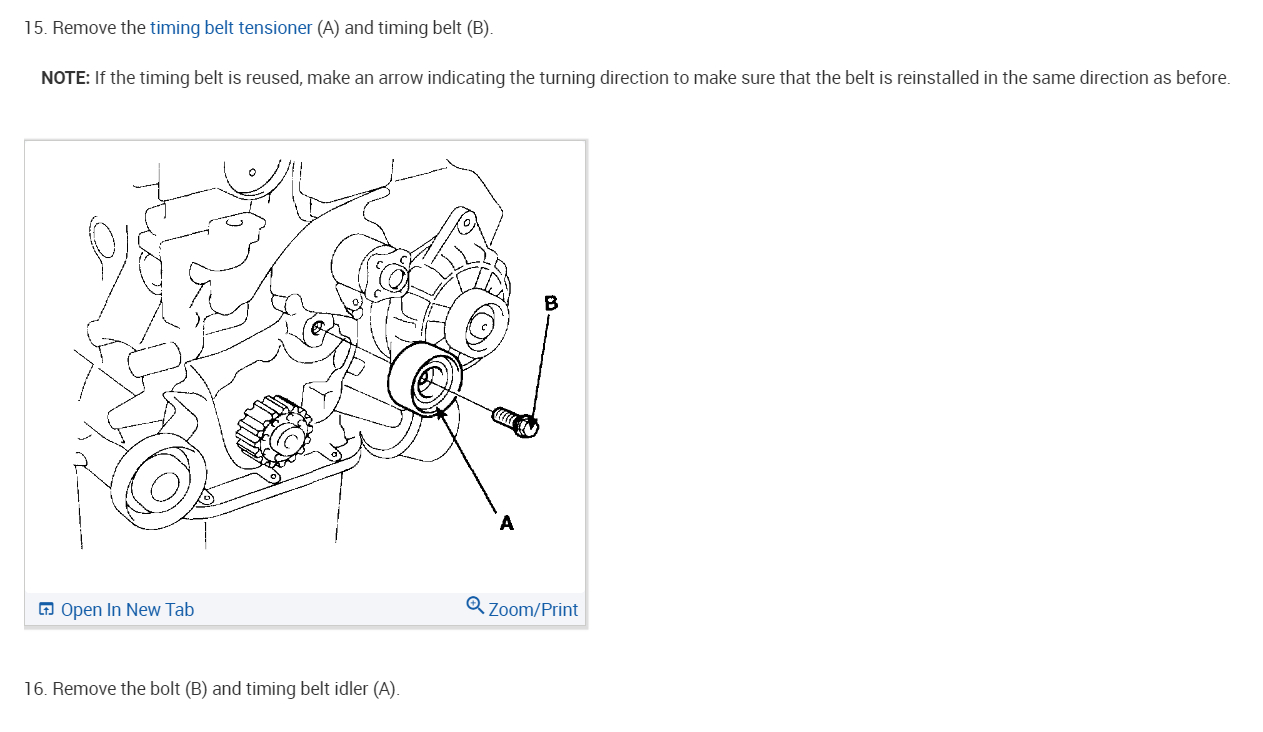Click the Open In New Tab icon

[x=46, y=609]
